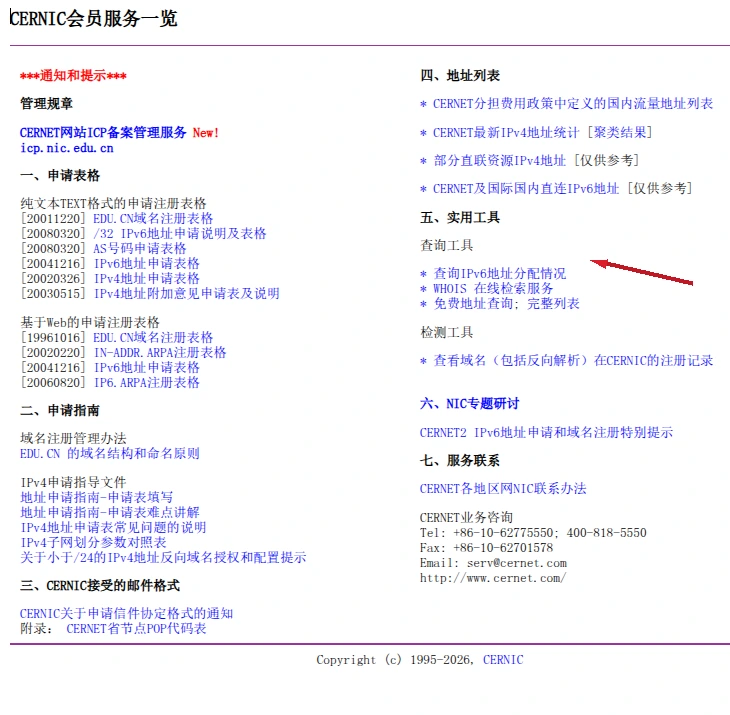Open IPv4子网划分参数对照表 link
Image resolution: width=730 pixels, height=715 pixels.
[93, 543]
